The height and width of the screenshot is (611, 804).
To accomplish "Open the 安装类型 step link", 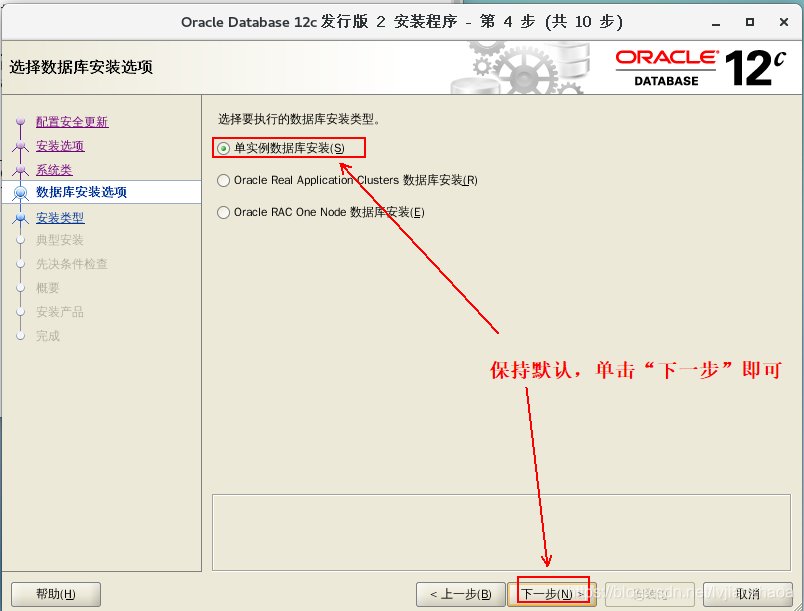I will 60,218.
